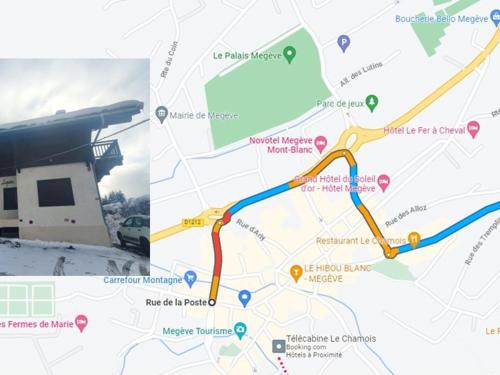Open the Parc de jeux tree marker
Screen dimensions: 500x375
point(372,103)
